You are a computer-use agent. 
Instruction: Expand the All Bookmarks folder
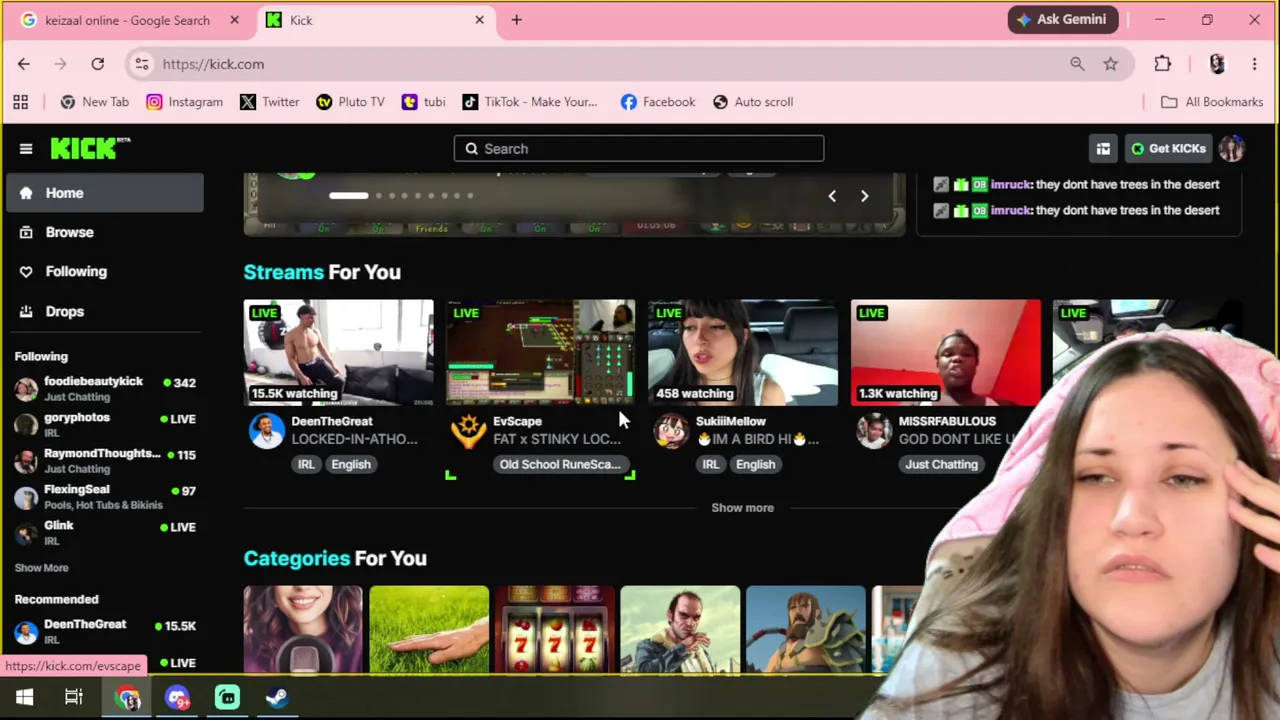pos(1212,102)
